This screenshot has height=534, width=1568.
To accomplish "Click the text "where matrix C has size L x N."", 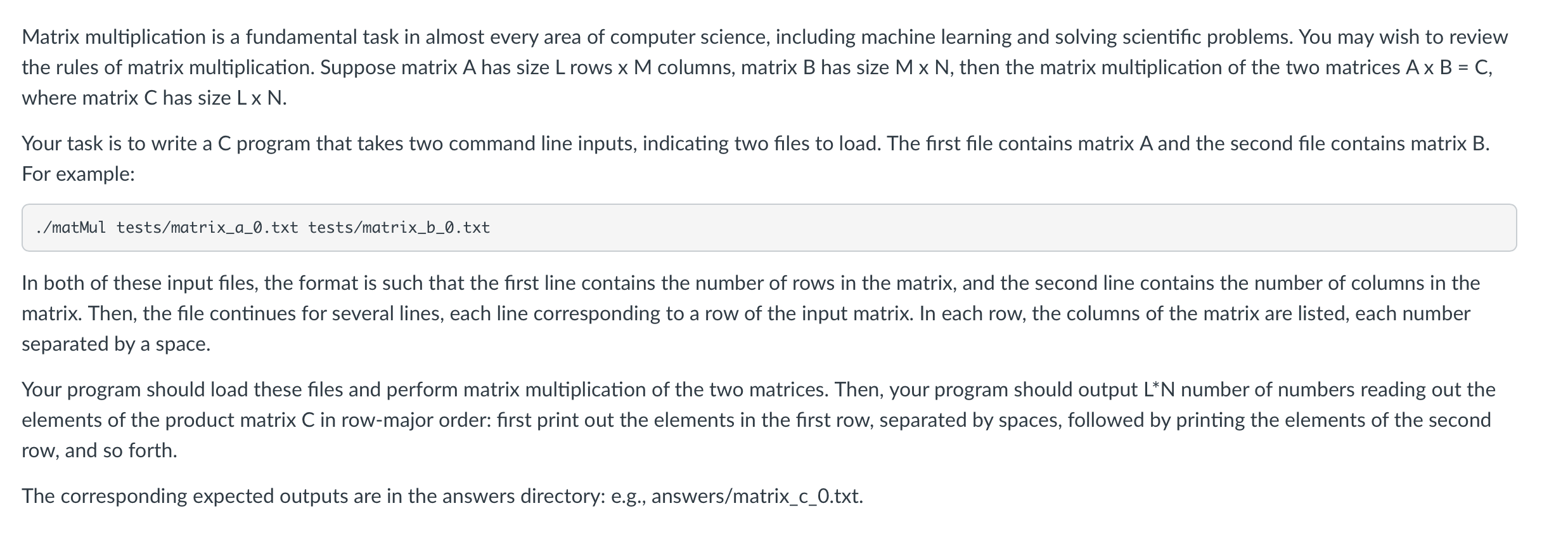I will [x=154, y=98].
